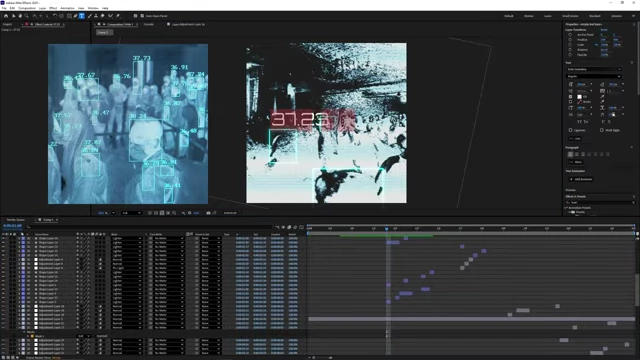Open the Window menu
Image resolution: width=640 pixels, height=360 pixels.
point(93,8)
